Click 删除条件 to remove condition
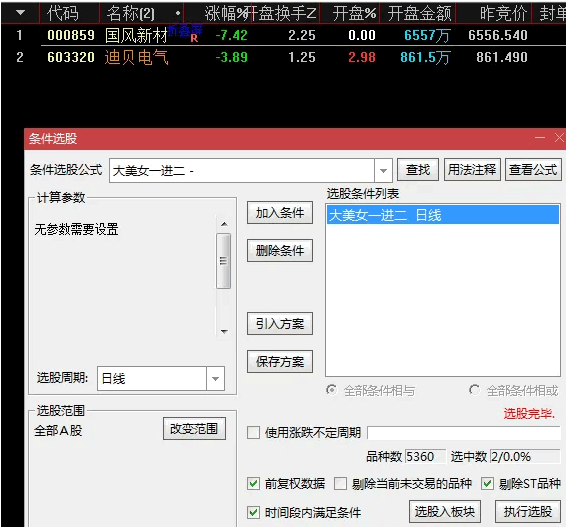The width and height of the screenshot is (566, 527). point(280,250)
